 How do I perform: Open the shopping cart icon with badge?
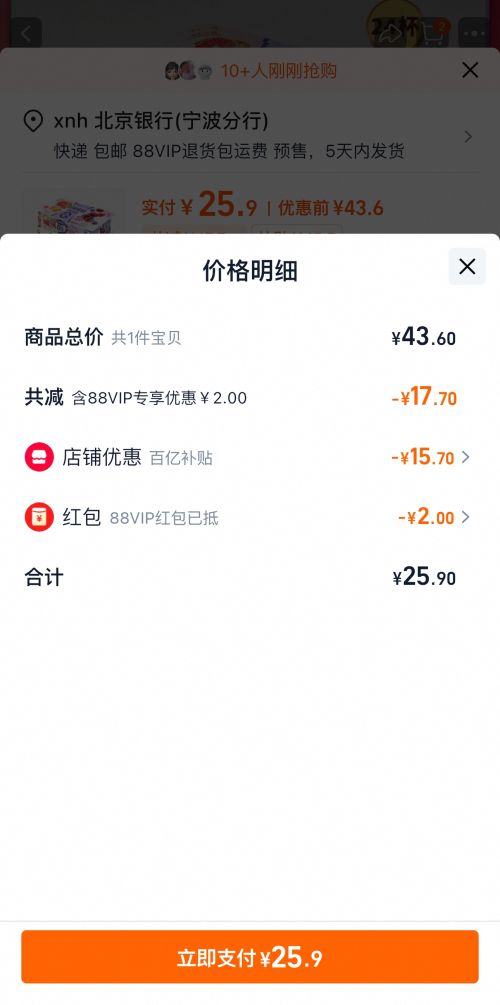coord(434,33)
